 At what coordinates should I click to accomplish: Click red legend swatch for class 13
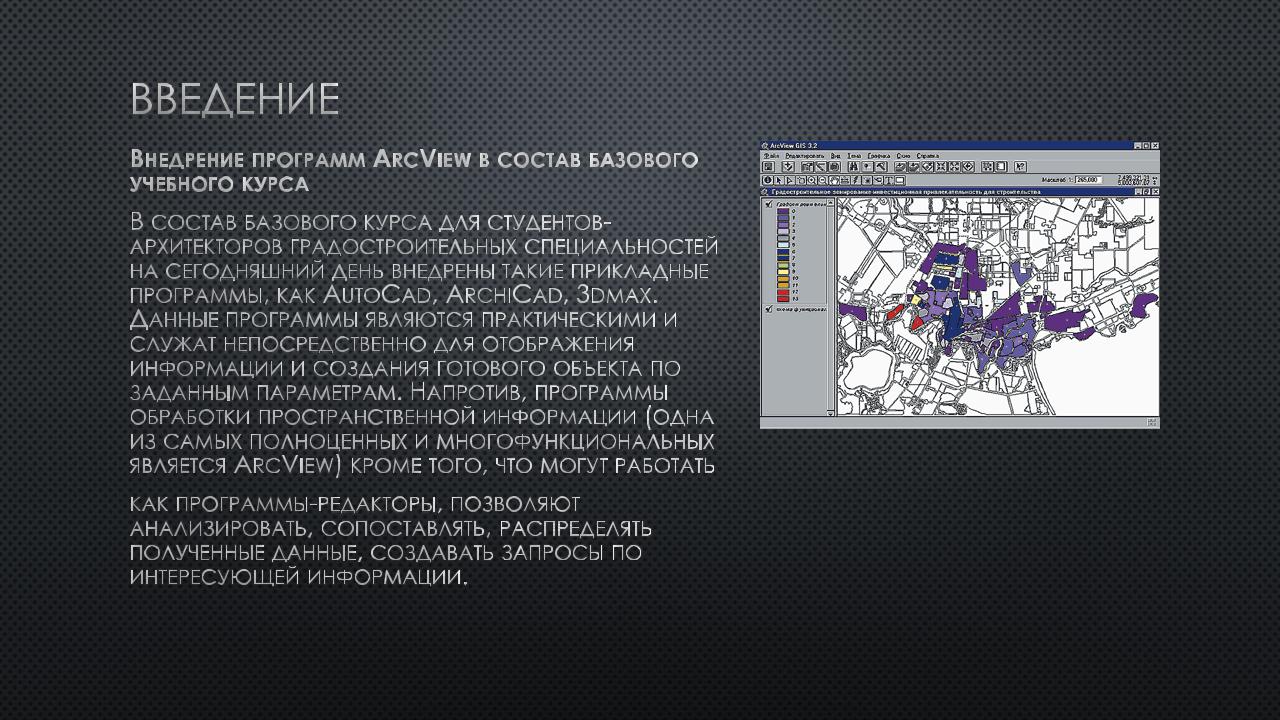783,299
